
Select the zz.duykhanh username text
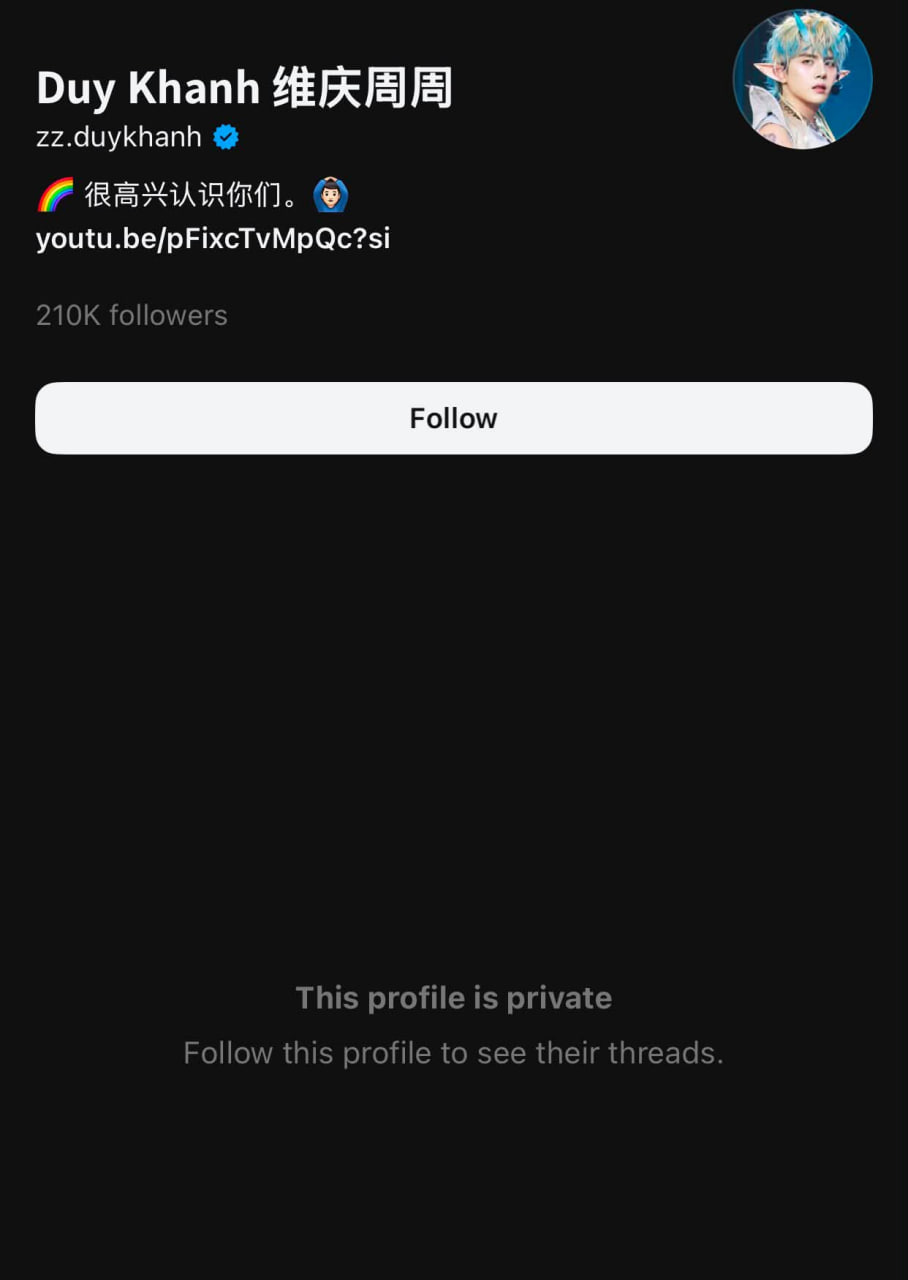click(x=119, y=137)
